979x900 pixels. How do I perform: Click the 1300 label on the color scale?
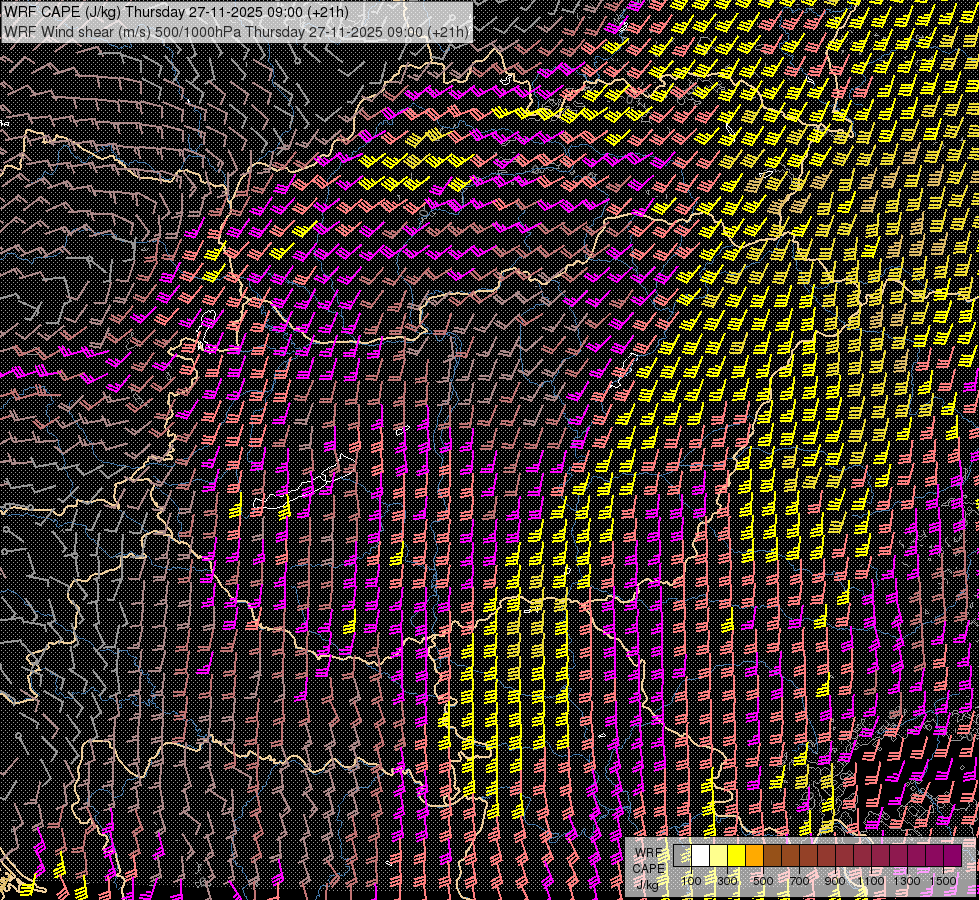click(x=907, y=881)
